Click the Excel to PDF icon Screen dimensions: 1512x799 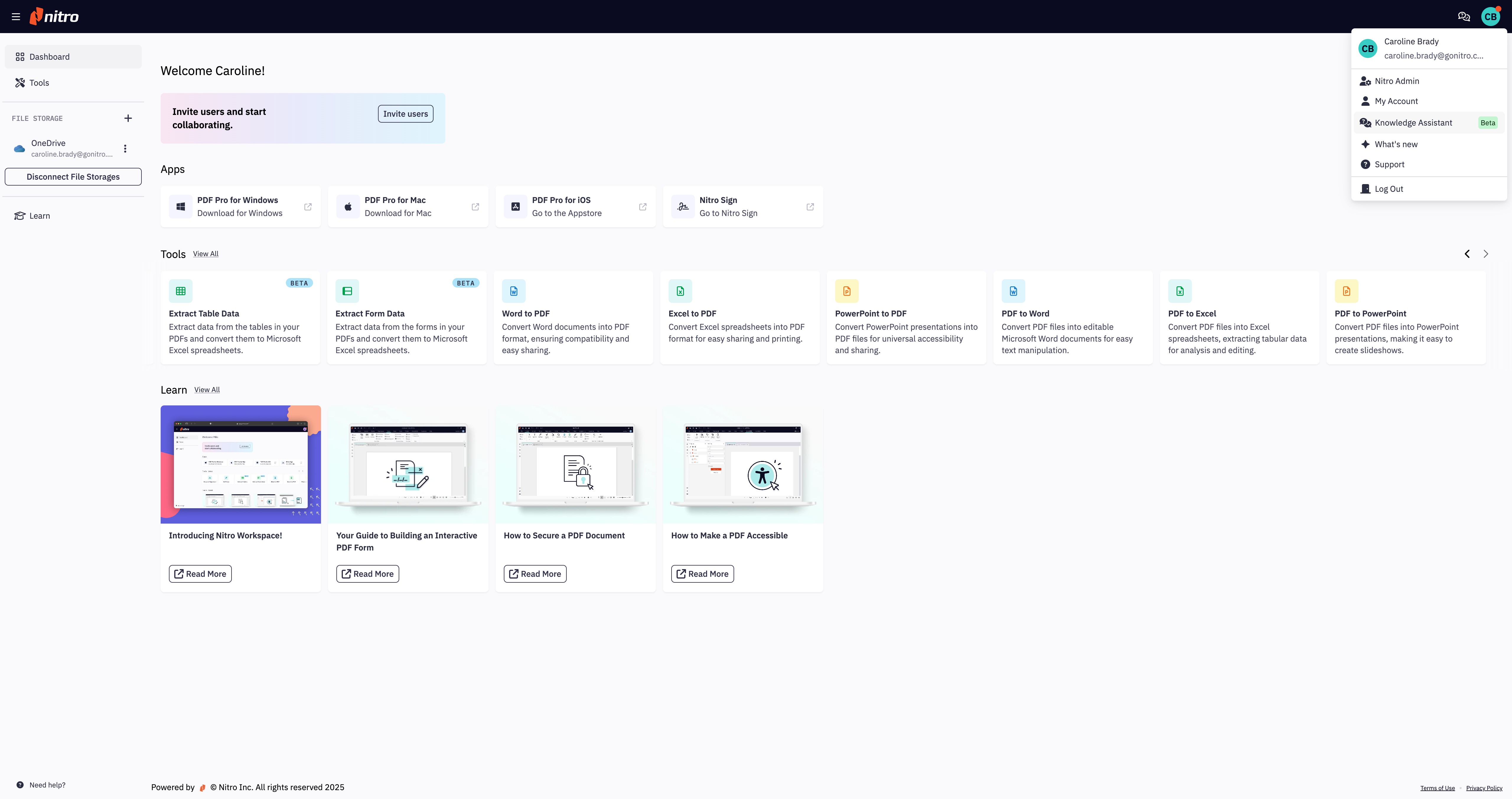680,291
